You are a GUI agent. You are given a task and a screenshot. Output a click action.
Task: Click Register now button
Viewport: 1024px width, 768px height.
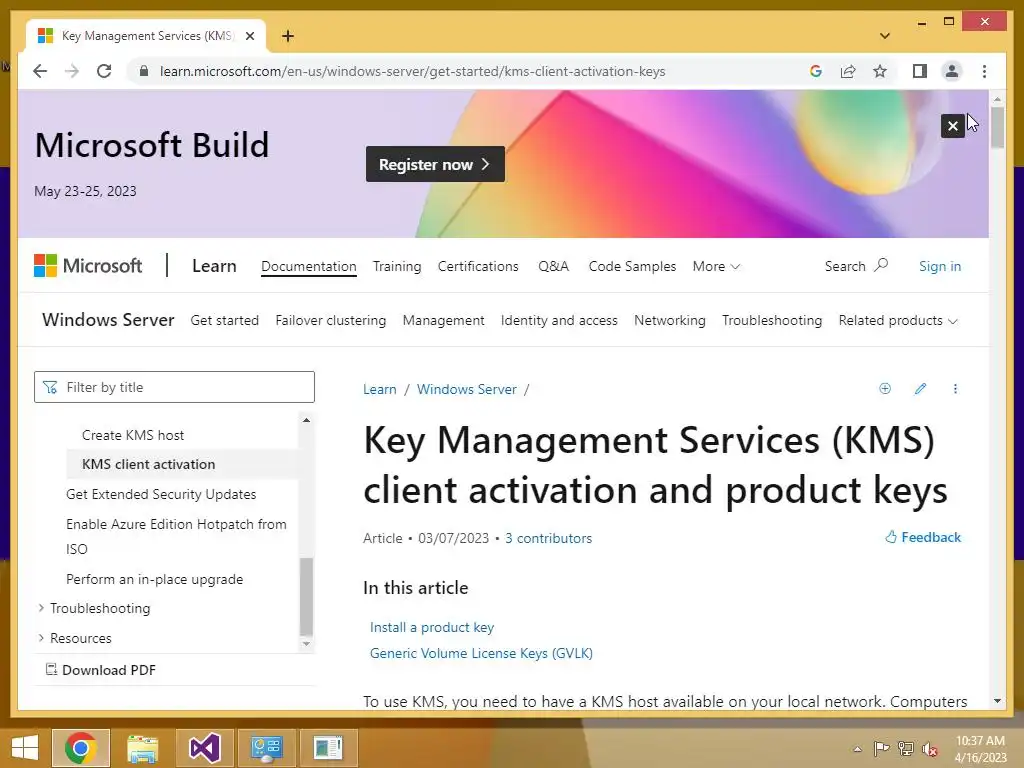pos(435,164)
